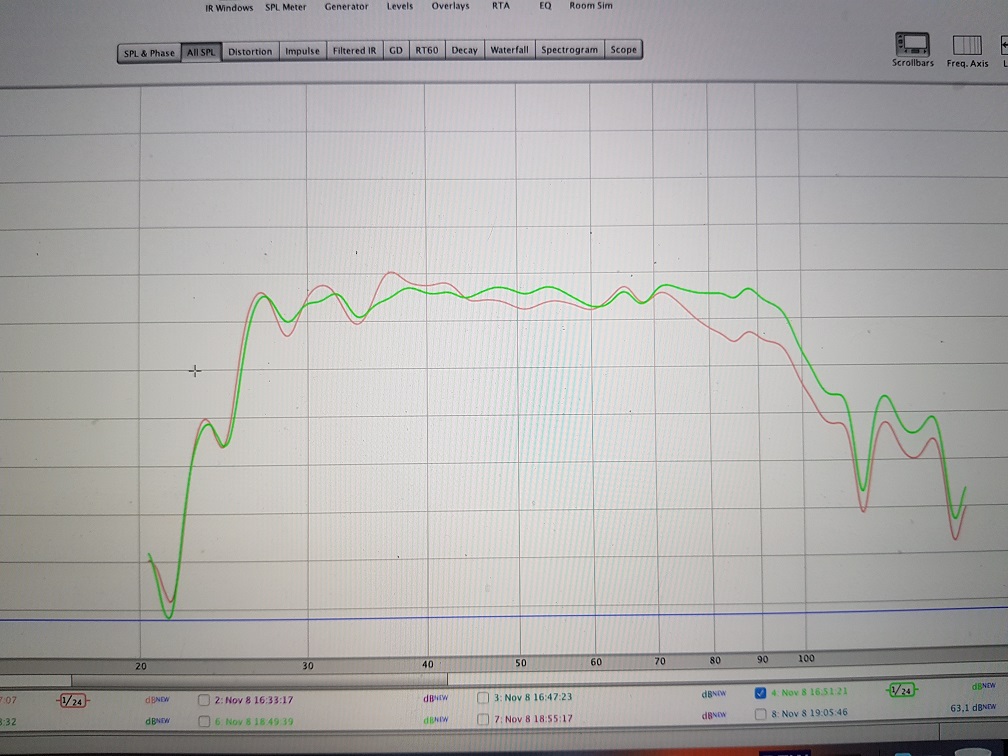Image resolution: width=1008 pixels, height=756 pixels.
Task: Open the Distortion graph tab
Action: (250, 52)
